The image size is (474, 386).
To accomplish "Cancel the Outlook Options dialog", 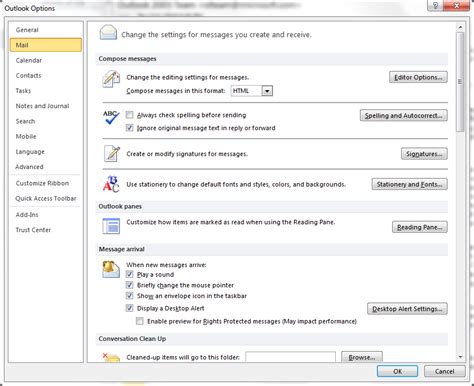I will pyautogui.click(x=444, y=371).
